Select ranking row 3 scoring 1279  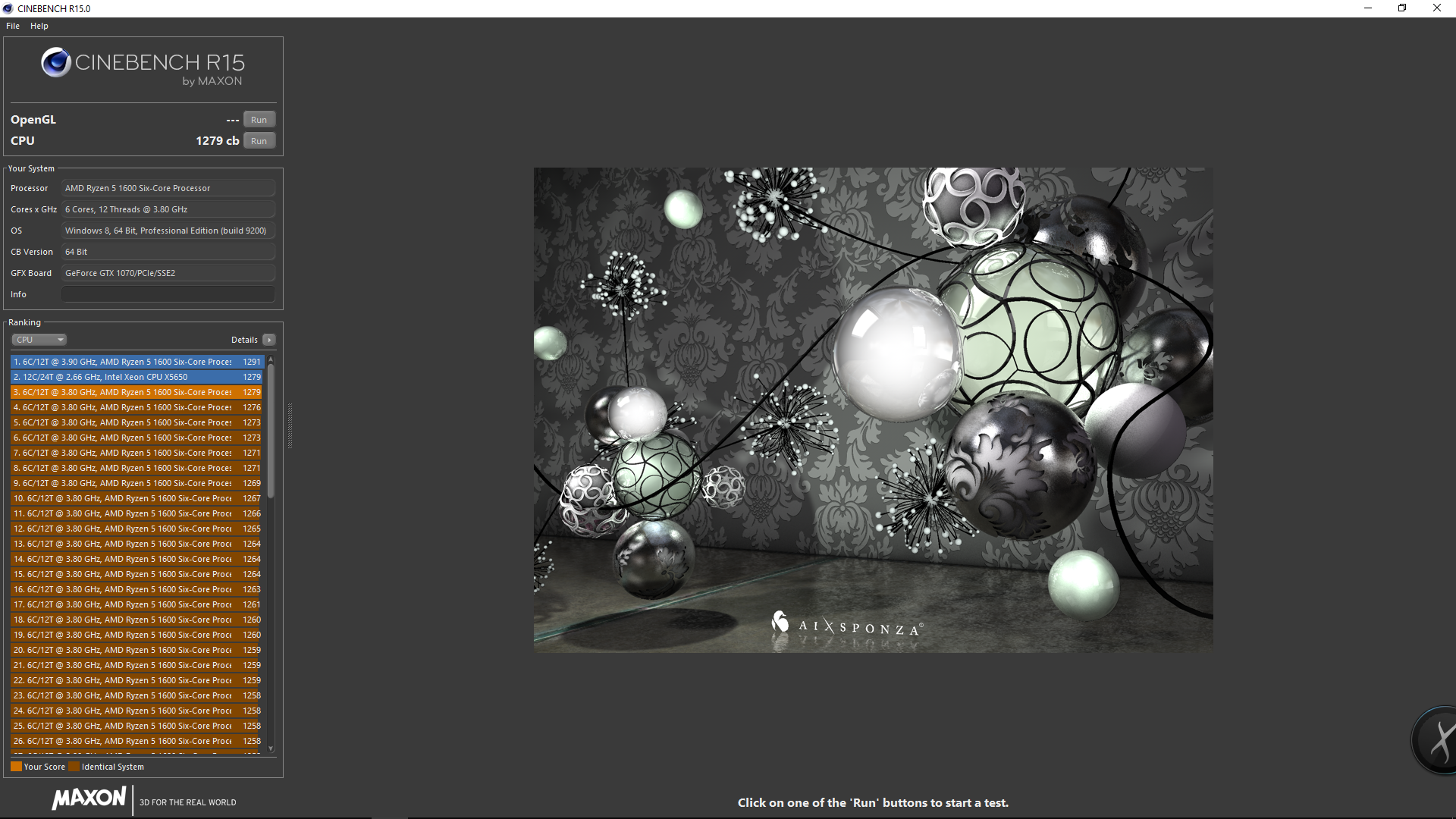coord(136,392)
